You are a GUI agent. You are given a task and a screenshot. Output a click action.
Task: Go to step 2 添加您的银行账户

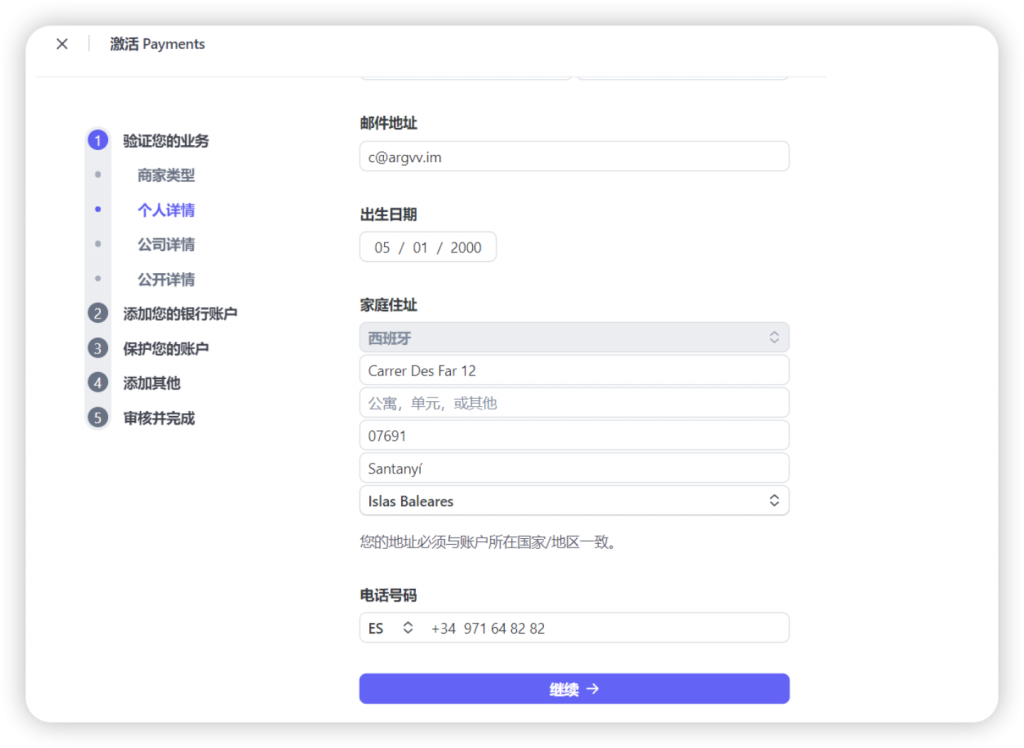tap(180, 314)
